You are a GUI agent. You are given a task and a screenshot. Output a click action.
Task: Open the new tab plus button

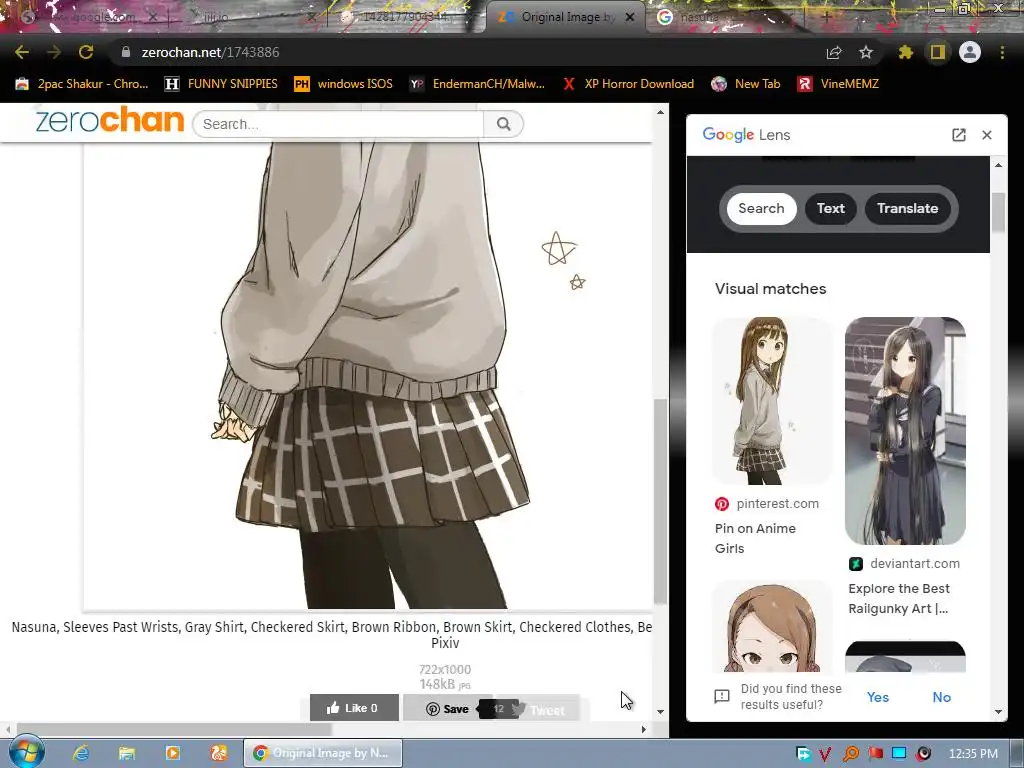point(825,17)
